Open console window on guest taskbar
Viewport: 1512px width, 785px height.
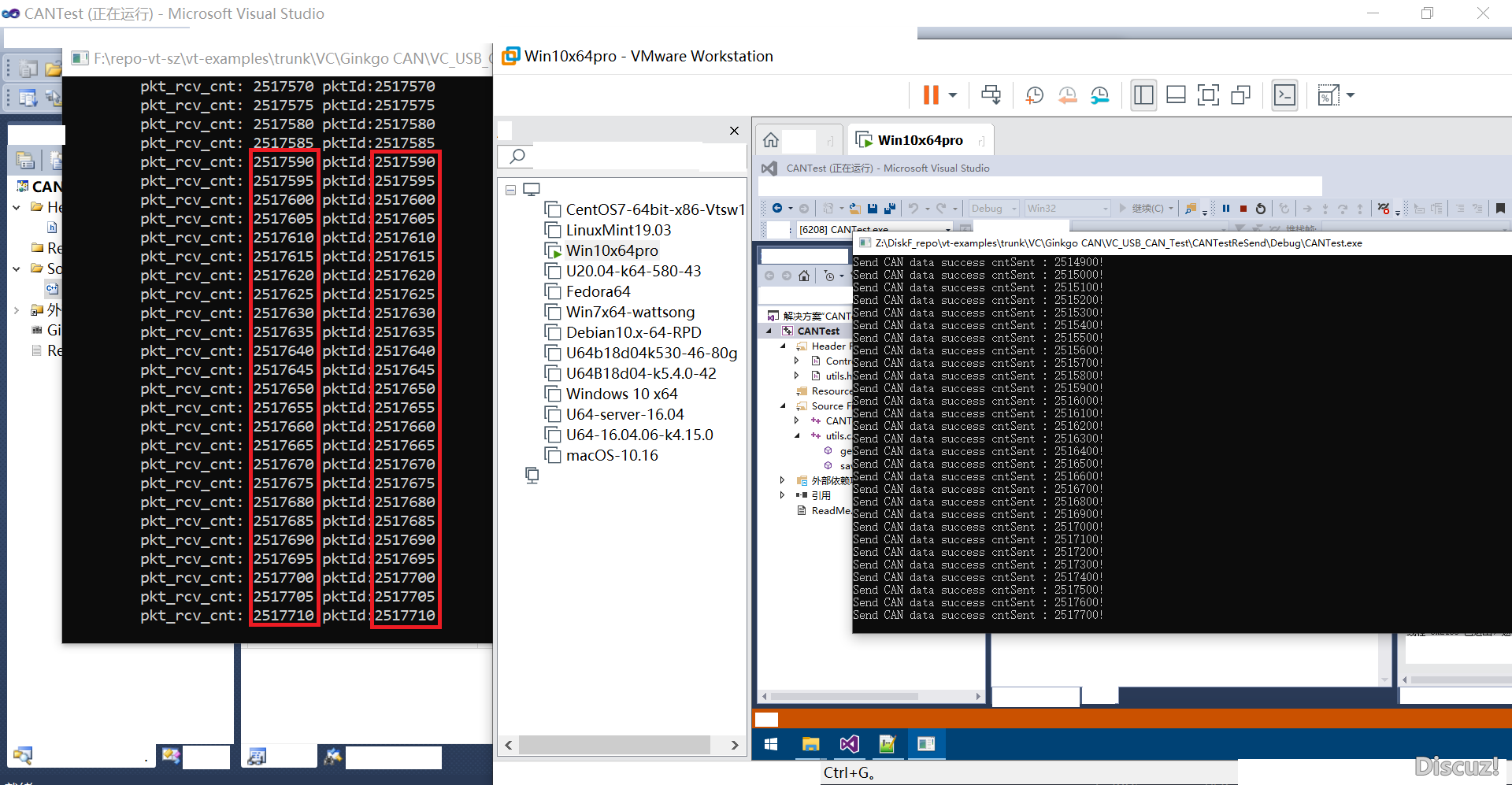coord(926,744)
